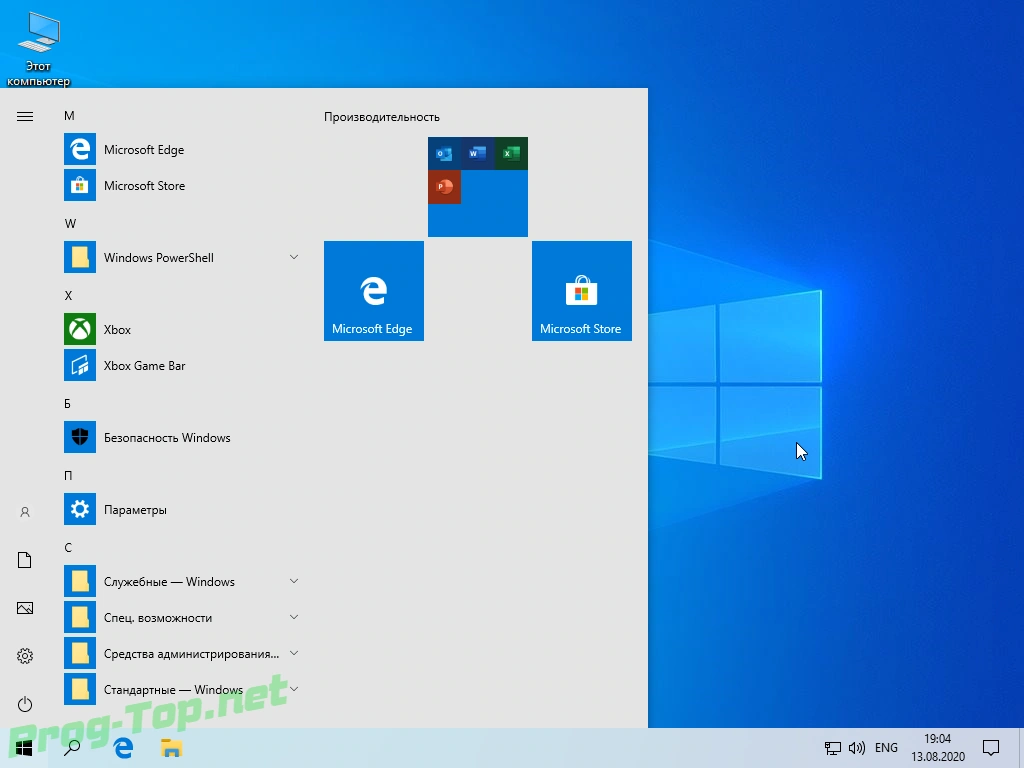Click the letter X section header

click(x=68, y=295)
